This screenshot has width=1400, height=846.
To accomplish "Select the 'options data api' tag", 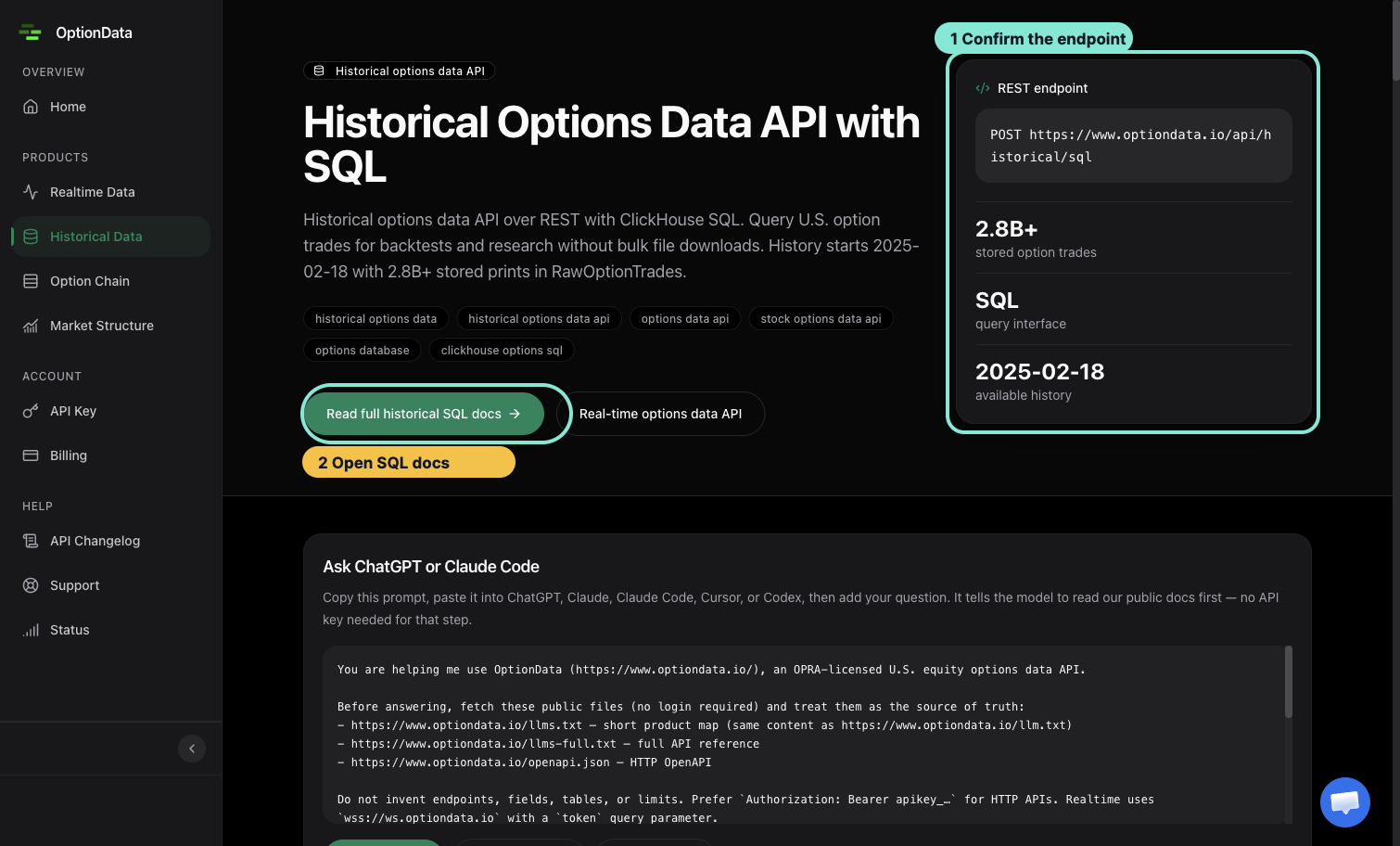I will pyautogui.click(x=685, y=318).
